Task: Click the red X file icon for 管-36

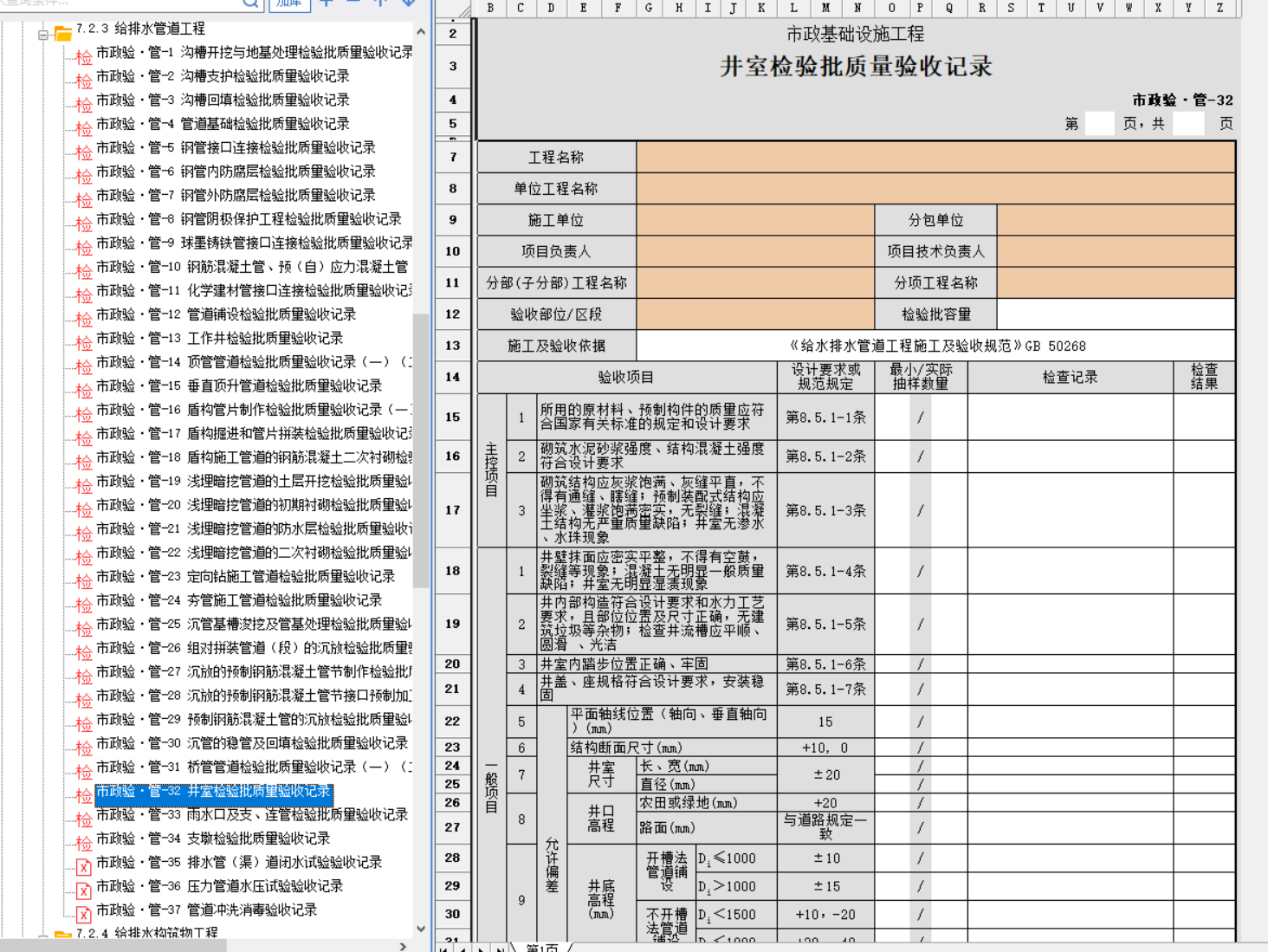Action: click(83, 890)
